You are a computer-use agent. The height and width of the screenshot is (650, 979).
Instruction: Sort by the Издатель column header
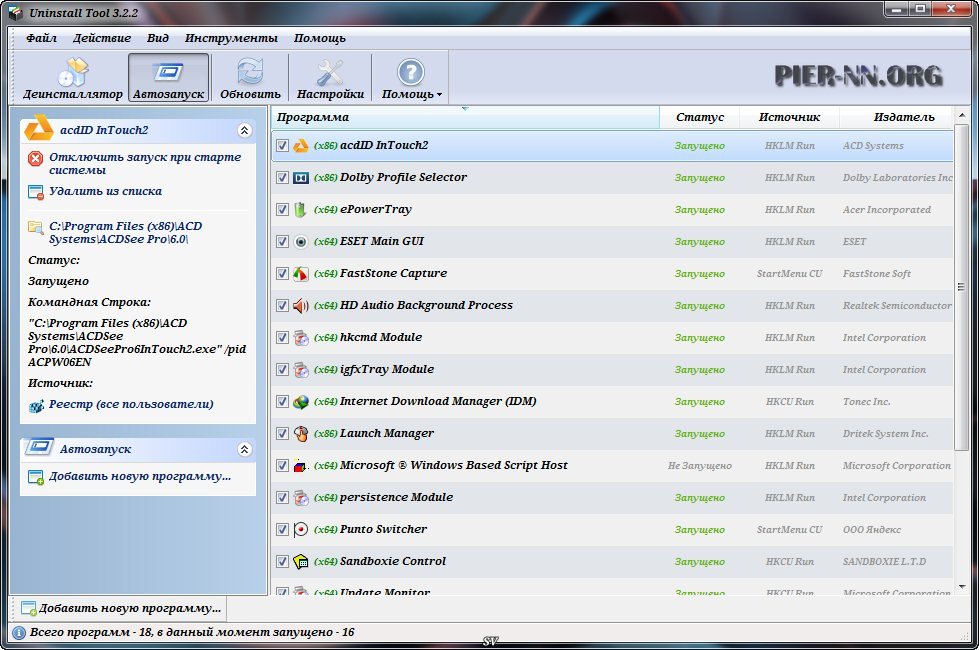click(897, 117)
